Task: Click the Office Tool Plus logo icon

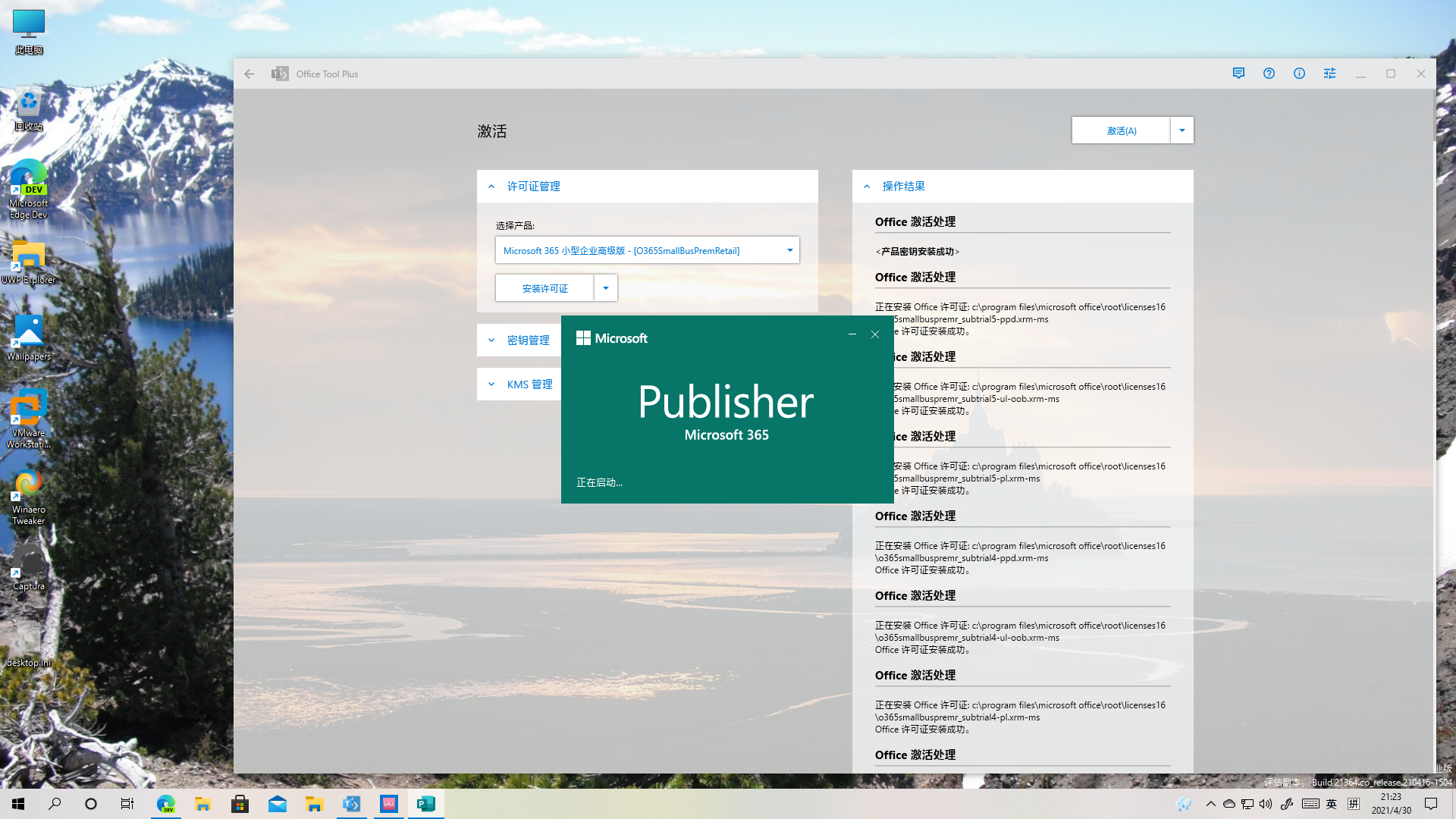Action: click(280, 74)
